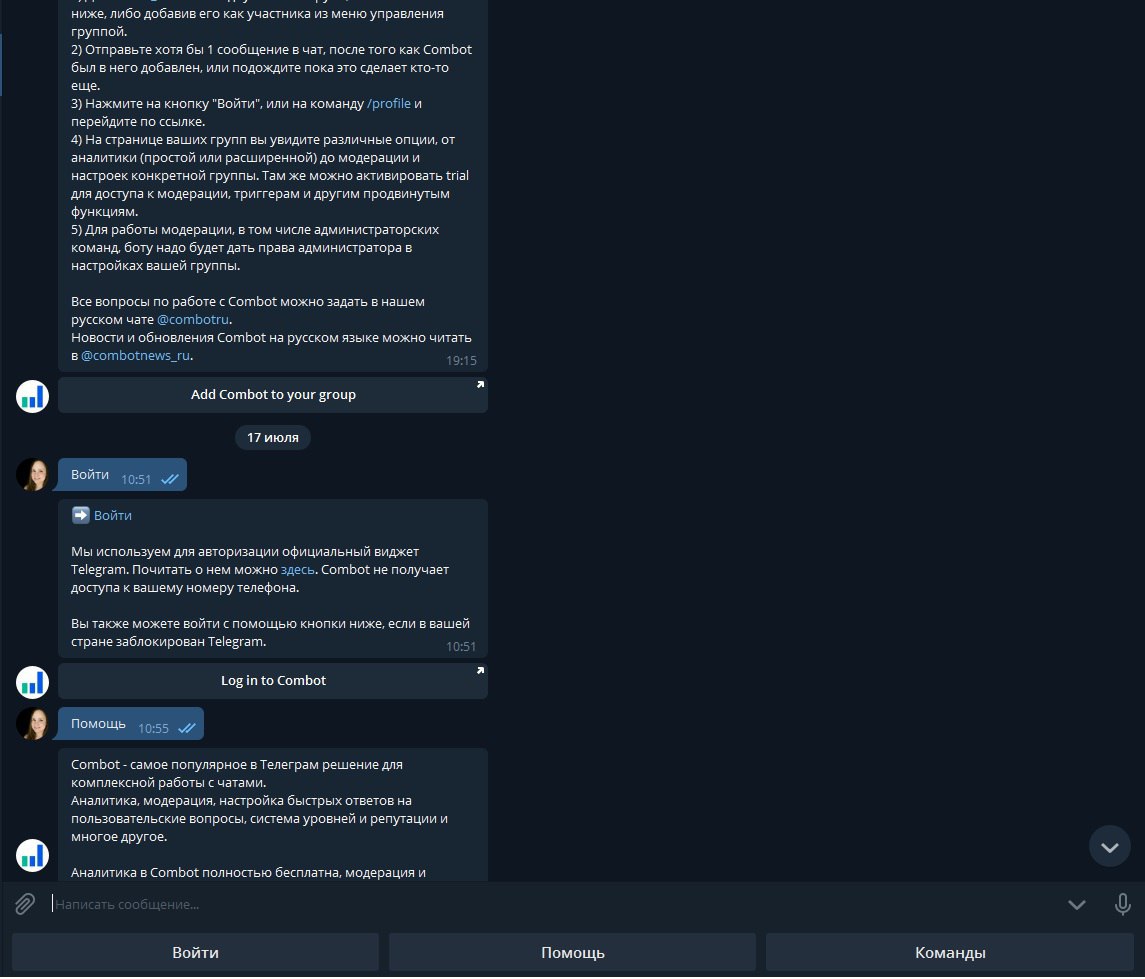The image size is (1145, 979).
Task: Click the microphone voice message icon
Action: point(1122,904)
